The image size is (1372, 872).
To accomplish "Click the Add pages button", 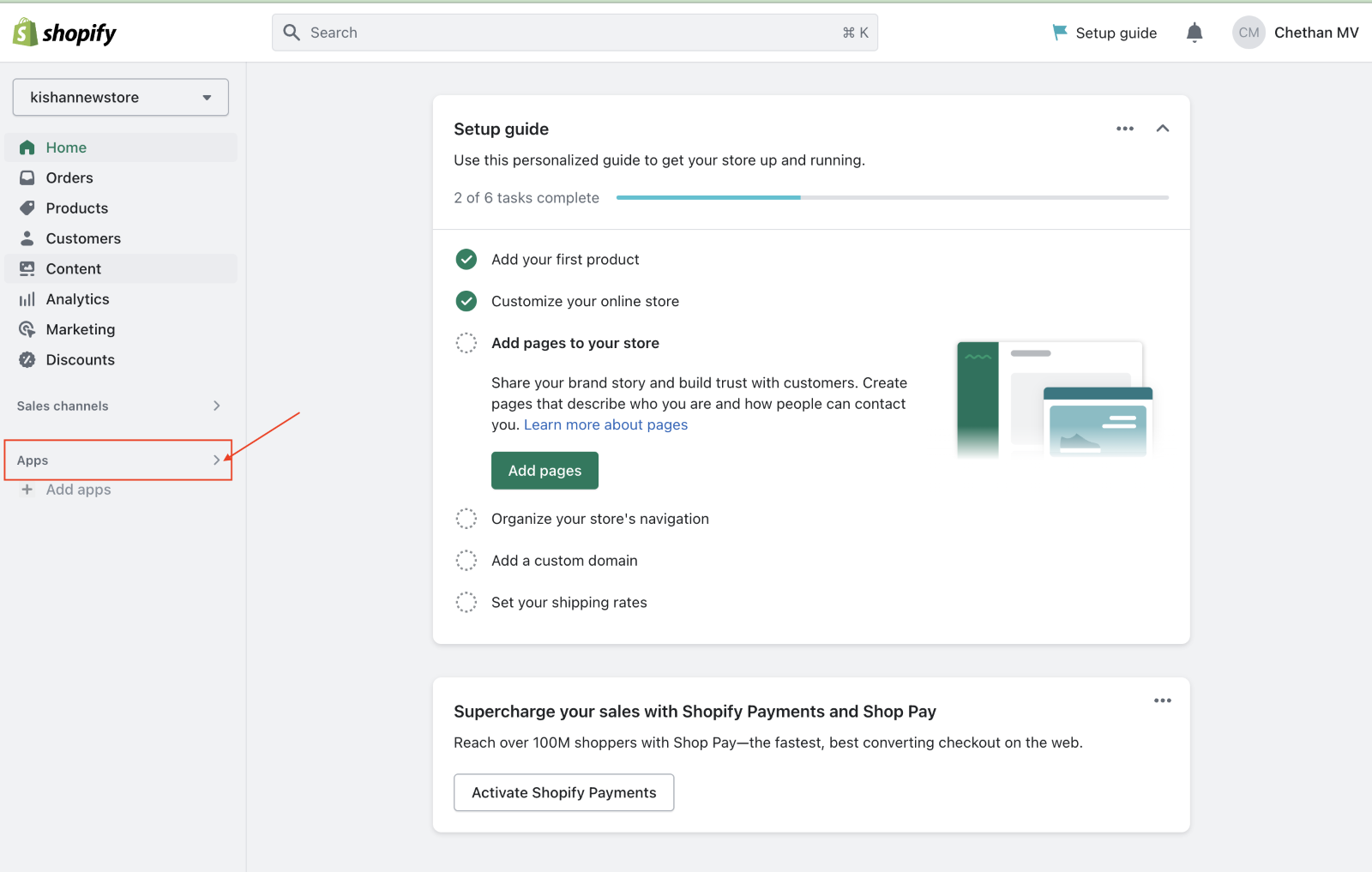I will 545,471.
